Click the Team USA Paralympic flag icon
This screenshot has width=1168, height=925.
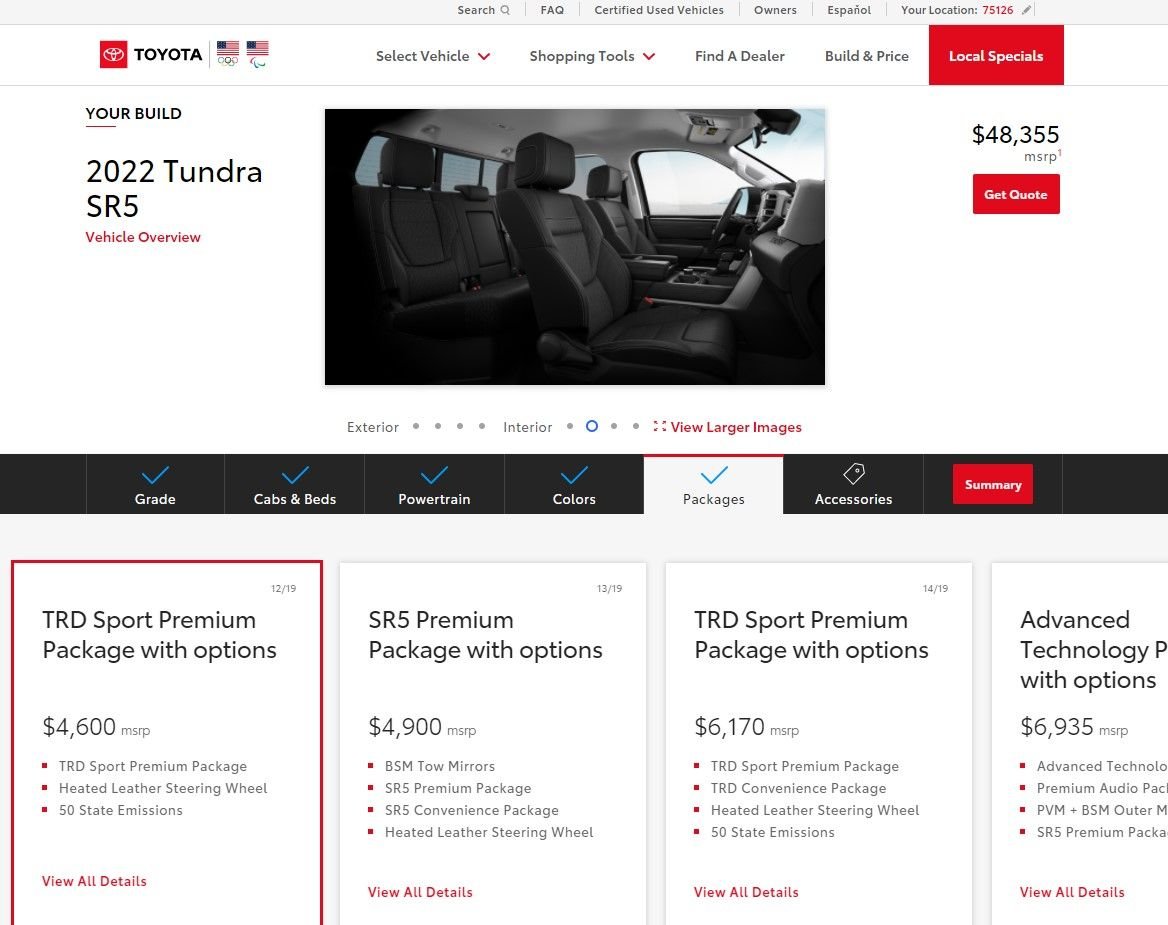click(258, 54)
